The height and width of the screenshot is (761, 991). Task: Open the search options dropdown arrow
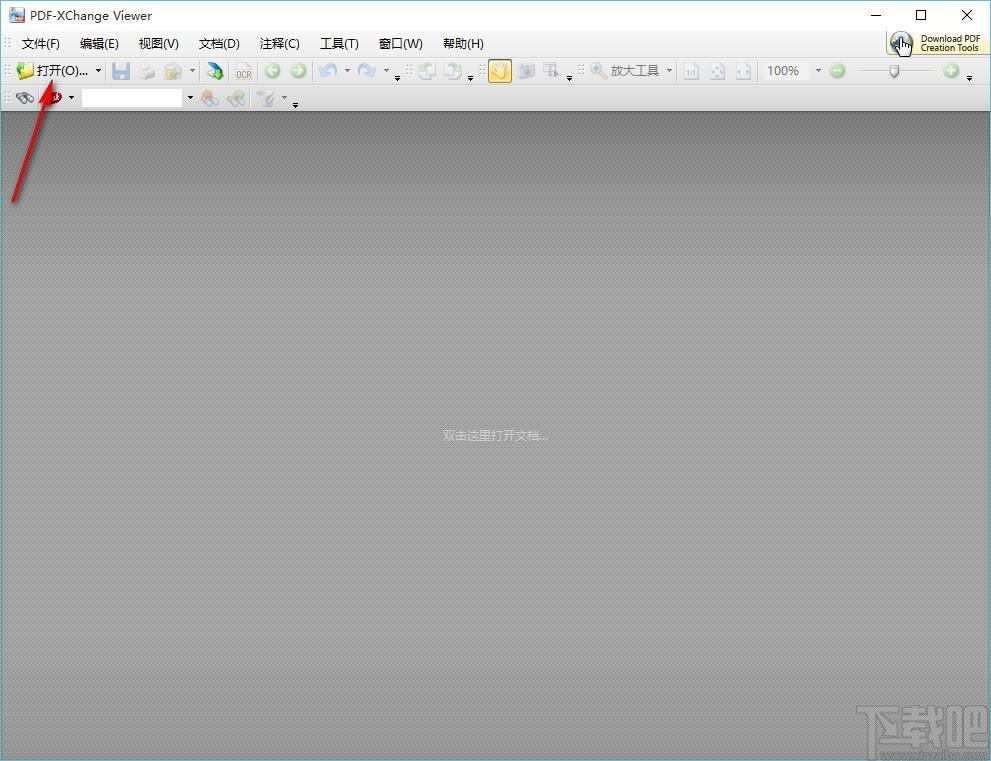pos(284,98)
